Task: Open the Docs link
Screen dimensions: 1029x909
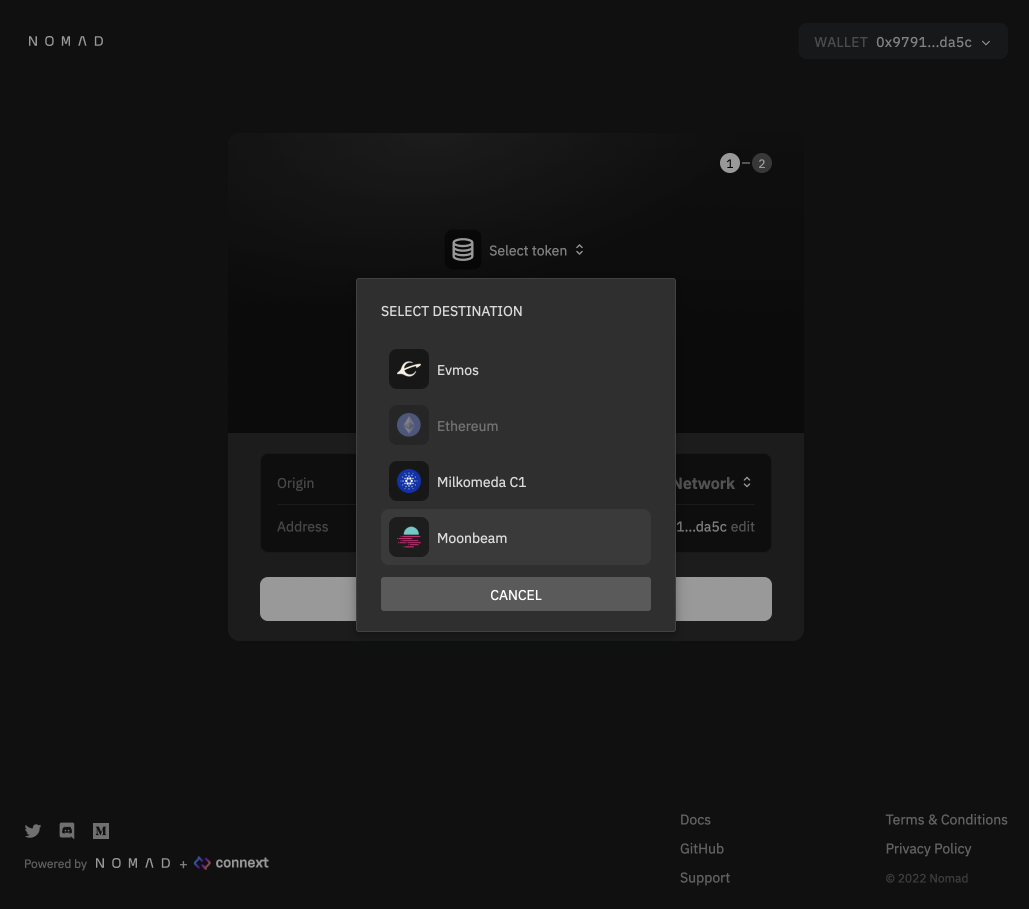Action: click(x=695, y=820)
